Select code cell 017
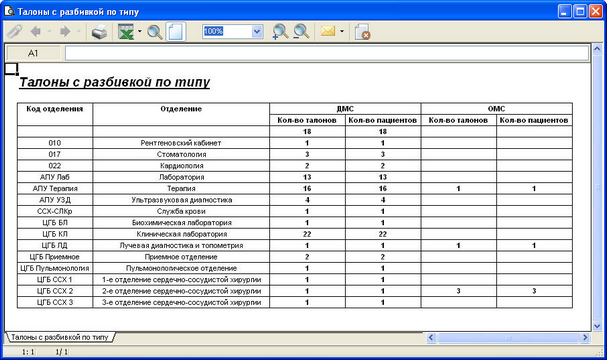 [55, 154]
